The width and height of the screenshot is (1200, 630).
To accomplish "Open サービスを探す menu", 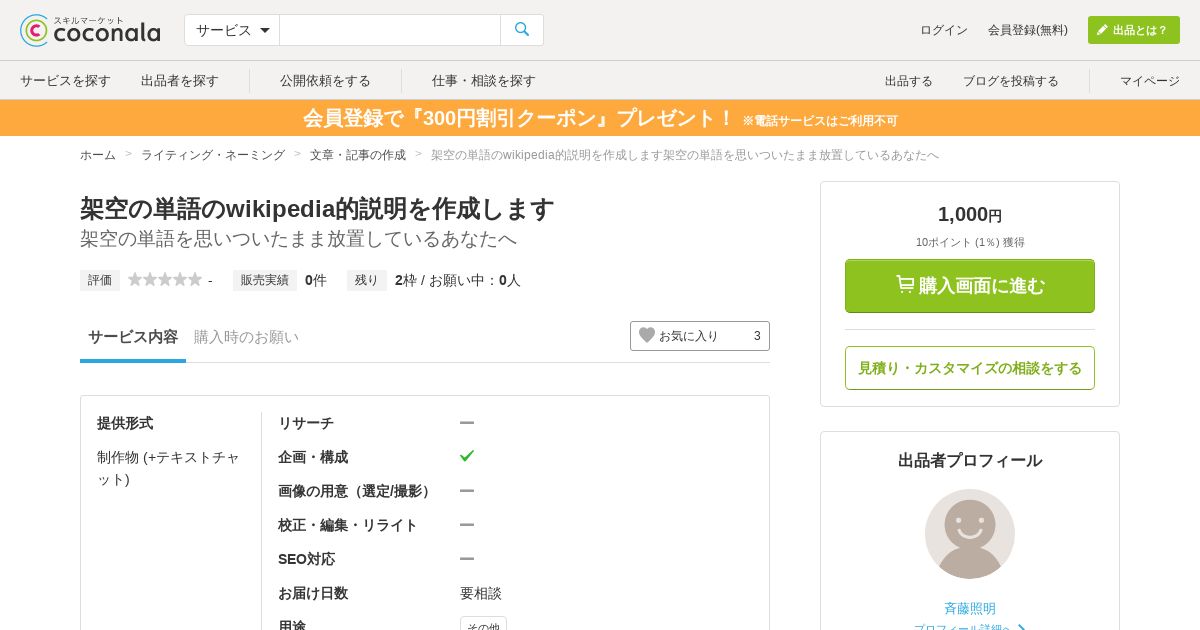I will [65, 81].
